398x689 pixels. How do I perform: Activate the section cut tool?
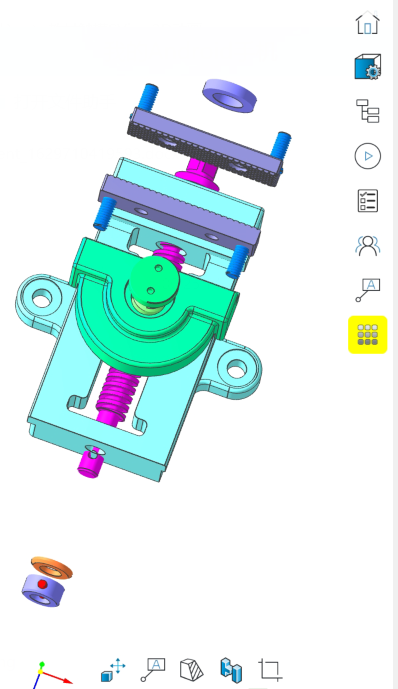[x=192, y=670]
